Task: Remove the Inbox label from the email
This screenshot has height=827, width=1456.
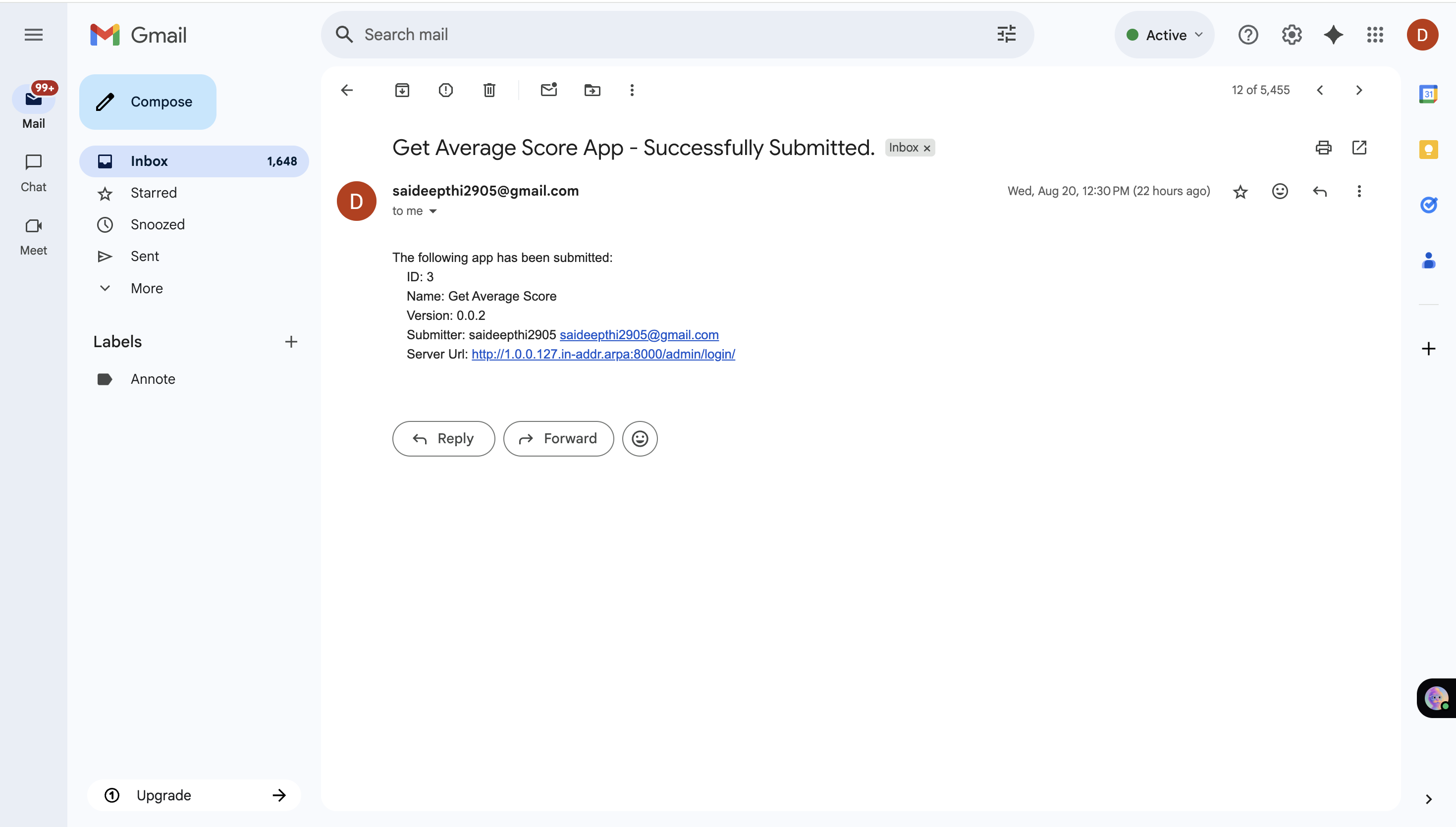Action: [x=926, y=148]
